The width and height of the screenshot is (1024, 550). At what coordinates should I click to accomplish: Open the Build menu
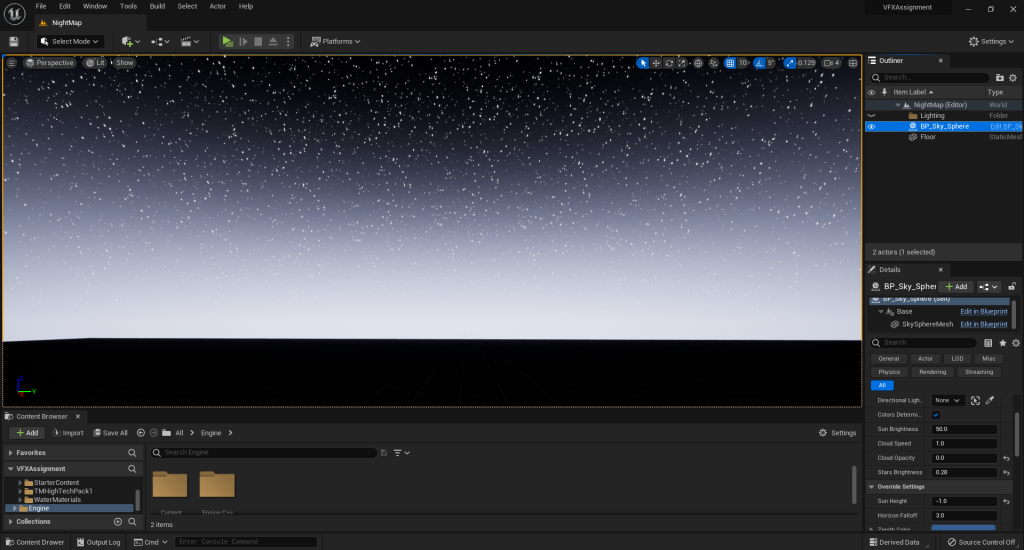coord(157,6)
